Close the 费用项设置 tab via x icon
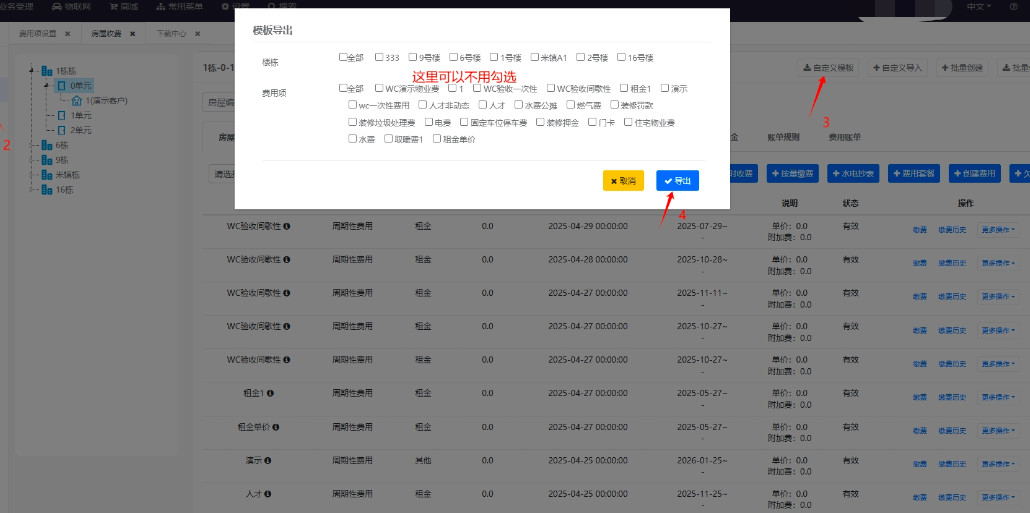1030x513 pixels. pyautogui.click(x=67, y=33)
